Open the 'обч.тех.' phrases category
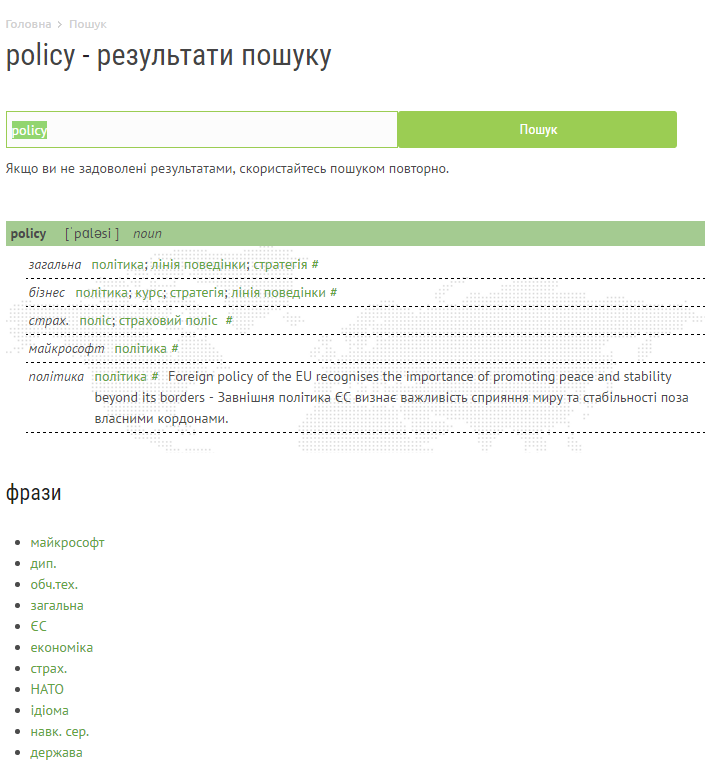 [54, 585]
